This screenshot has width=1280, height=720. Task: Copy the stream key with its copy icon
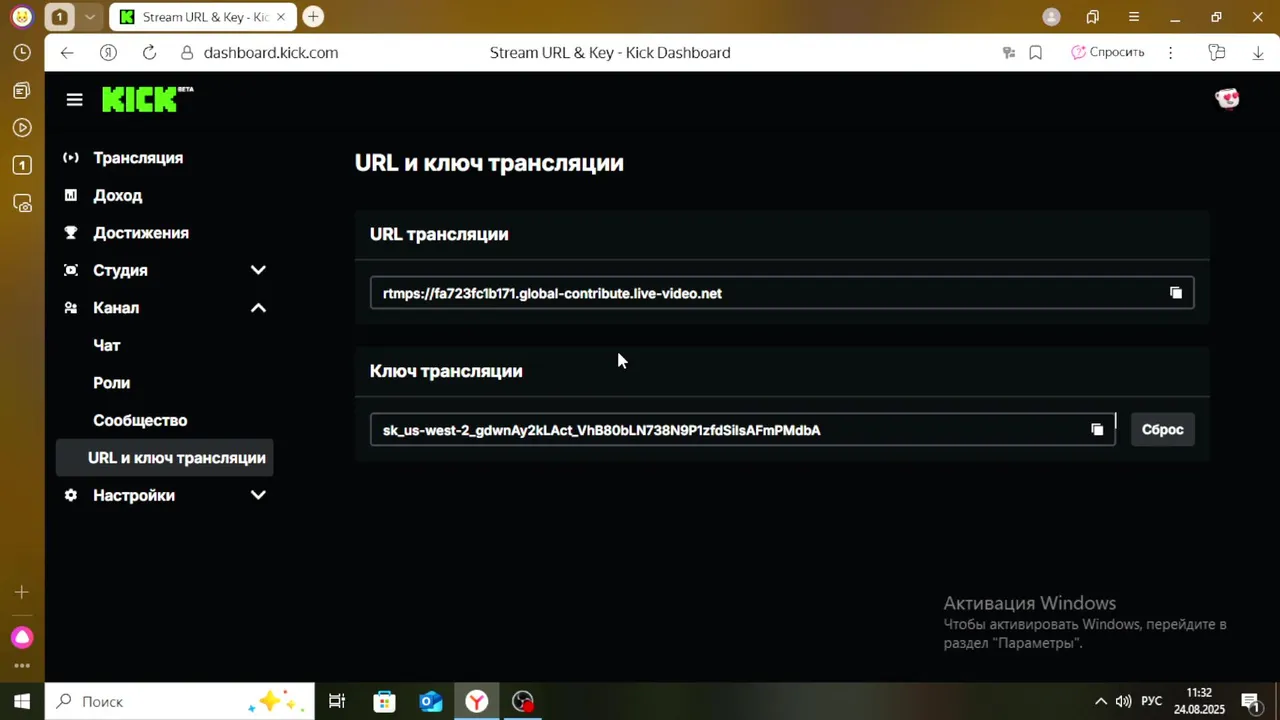coord(1097,430)
